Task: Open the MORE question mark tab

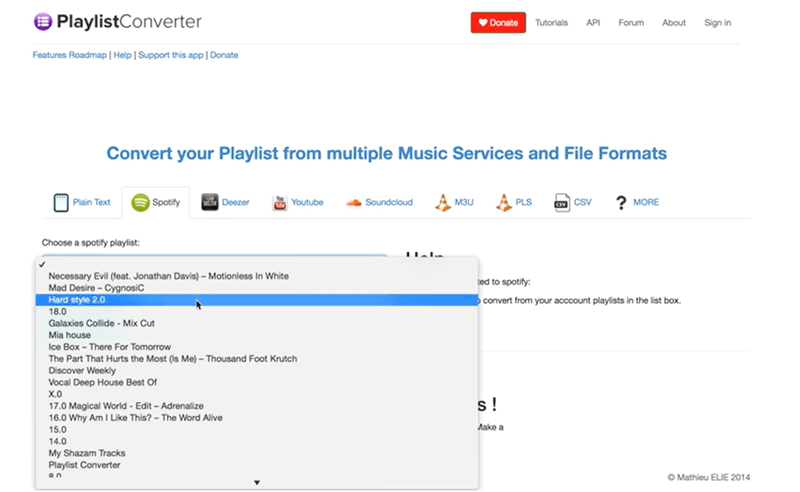Action: pos(622,202)
